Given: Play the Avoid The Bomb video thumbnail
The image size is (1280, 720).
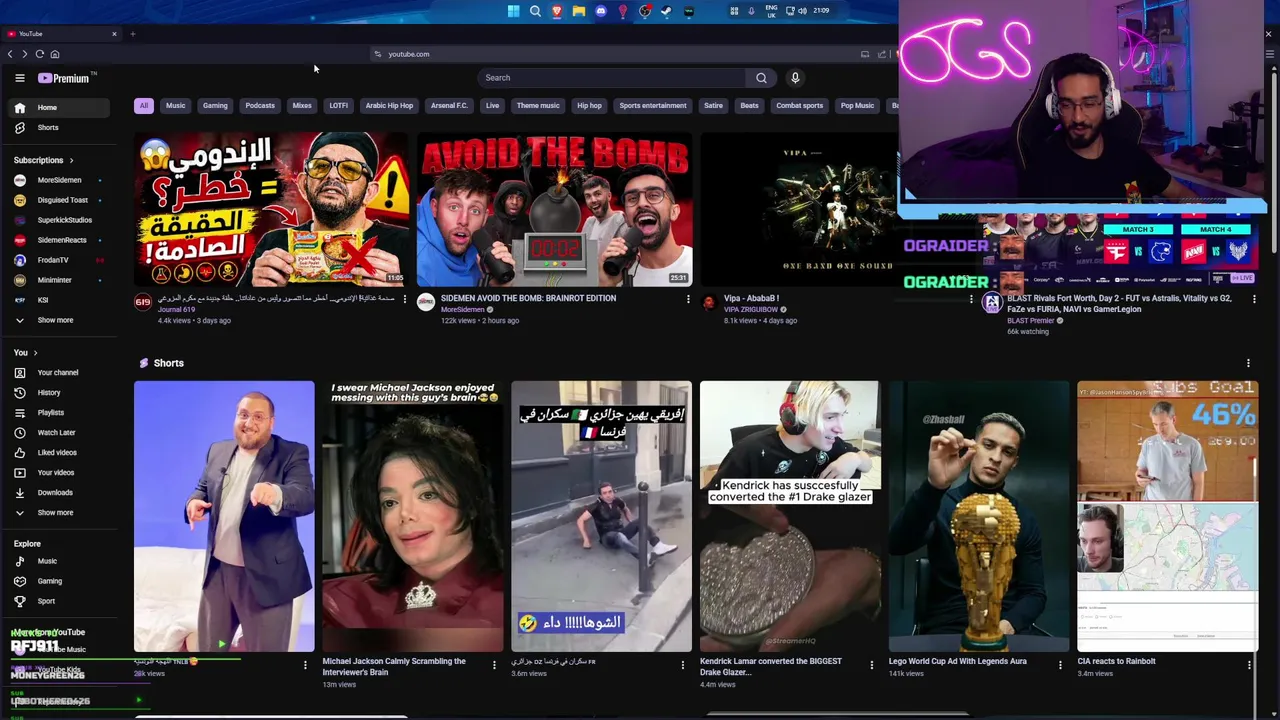Looking at the screenshot, I should 554,210.
